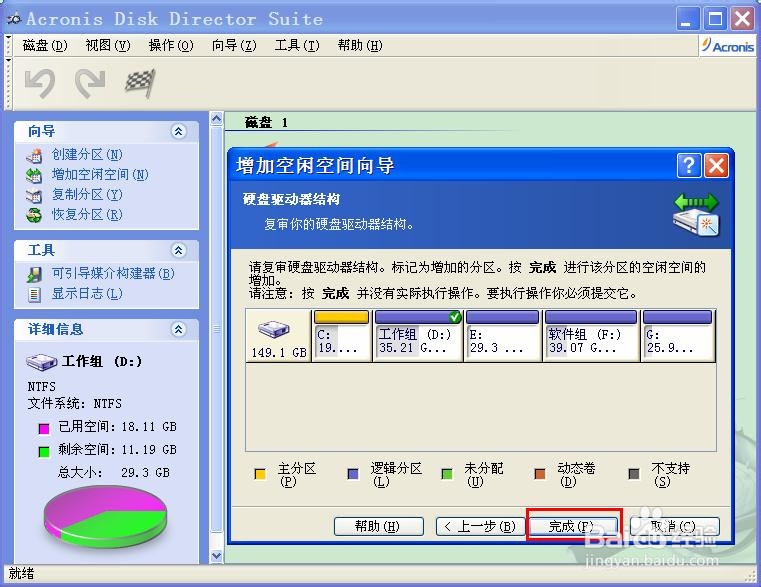Collapse the 向导 sidebar panel

[179, 131]
